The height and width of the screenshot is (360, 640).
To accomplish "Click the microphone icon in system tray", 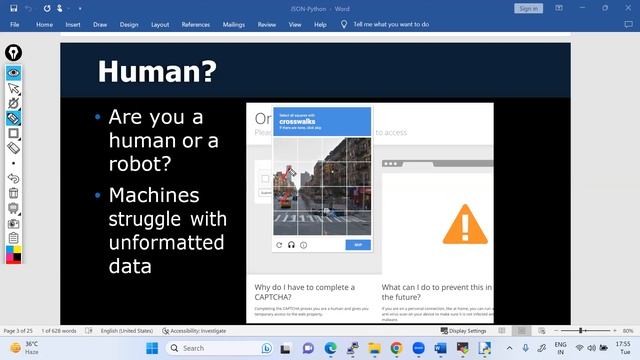I will click(525, 348).
